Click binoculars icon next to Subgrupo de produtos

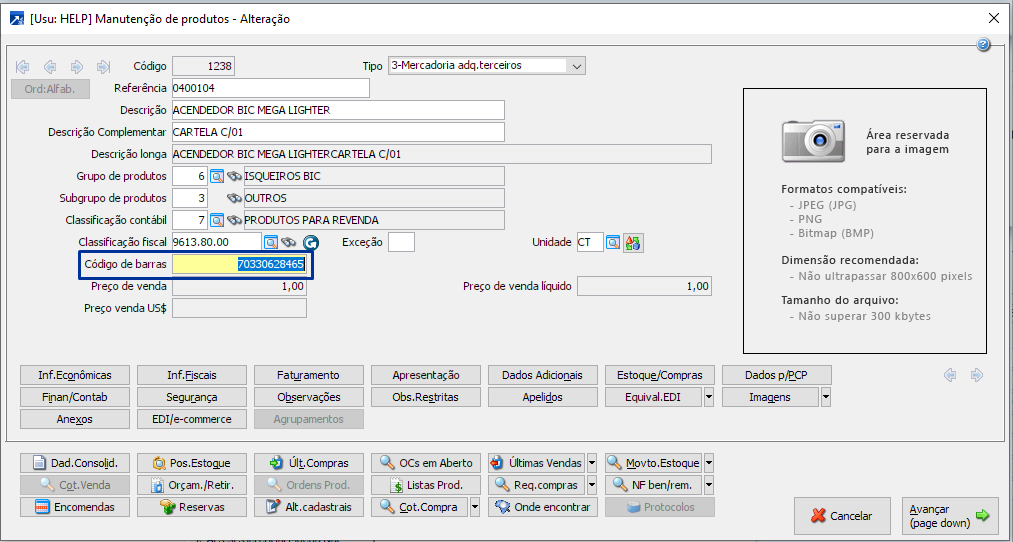pos(234,198)
